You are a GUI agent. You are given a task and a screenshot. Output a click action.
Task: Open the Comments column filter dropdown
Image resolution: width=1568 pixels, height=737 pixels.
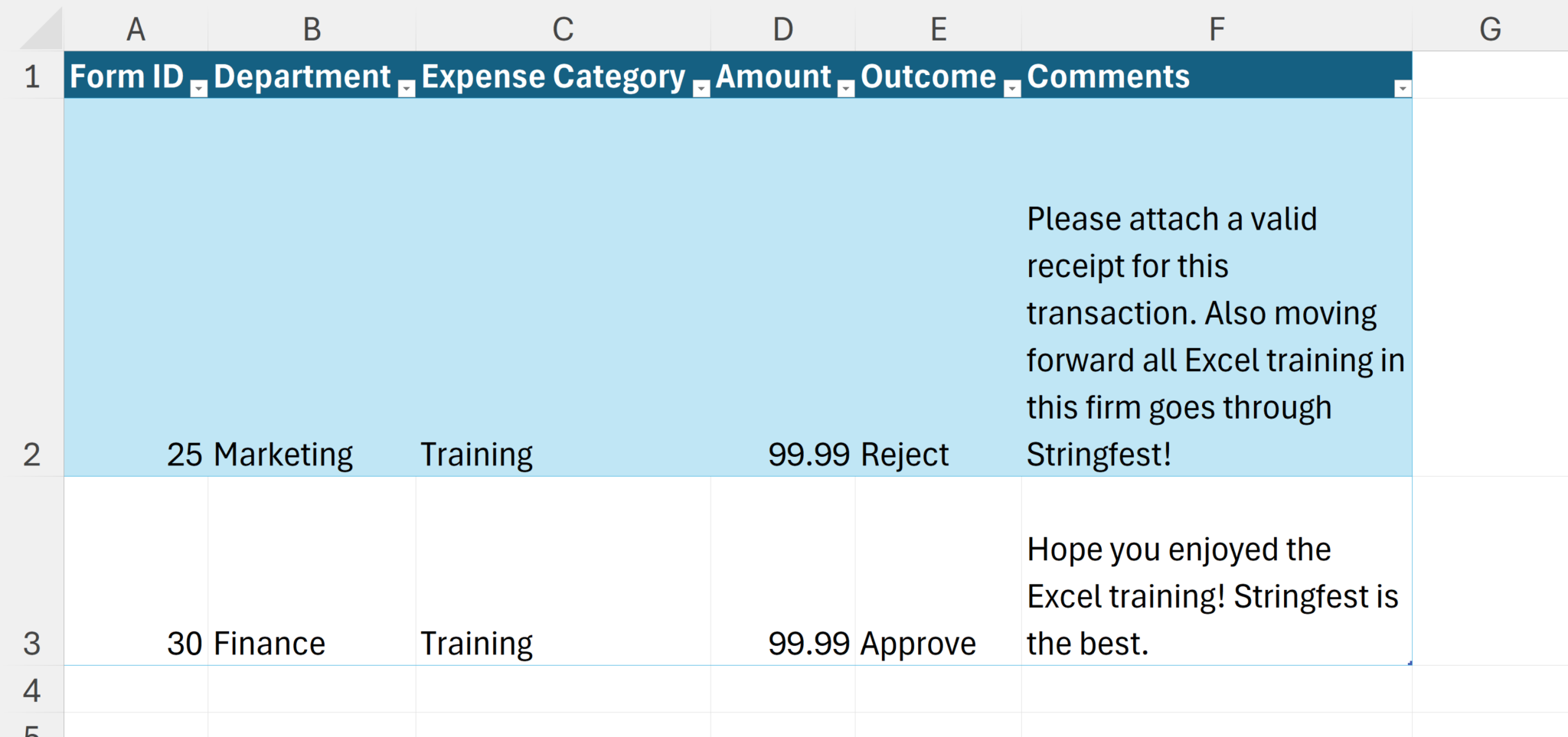pos(1402,89)
